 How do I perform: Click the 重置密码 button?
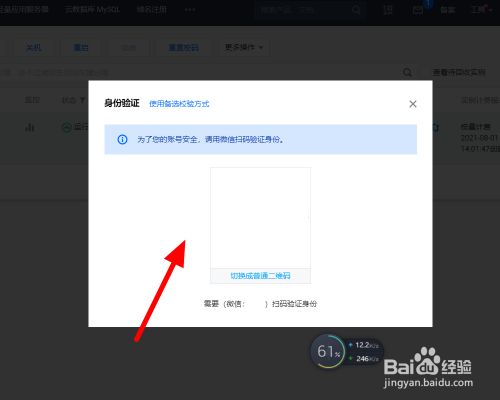coord(183,48)
